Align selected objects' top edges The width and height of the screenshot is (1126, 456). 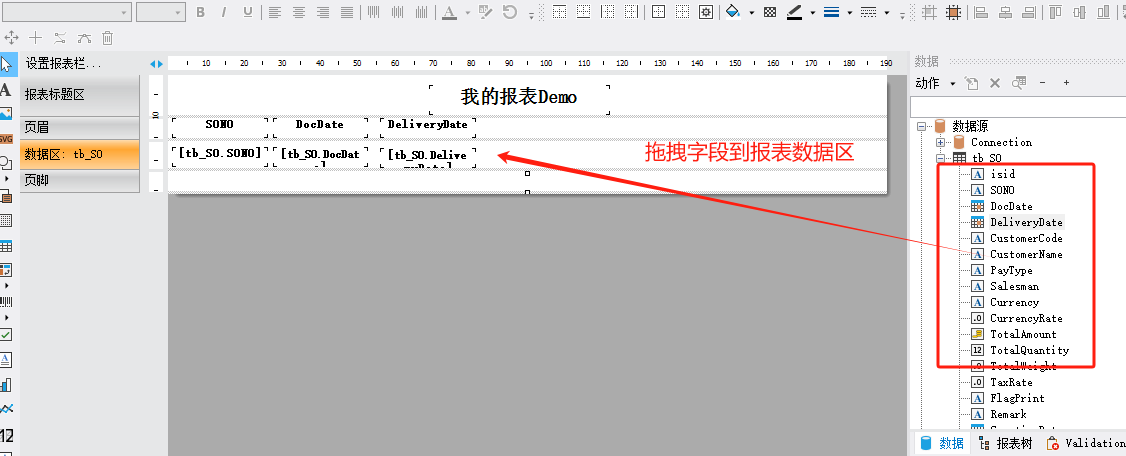click(1056, 11)
